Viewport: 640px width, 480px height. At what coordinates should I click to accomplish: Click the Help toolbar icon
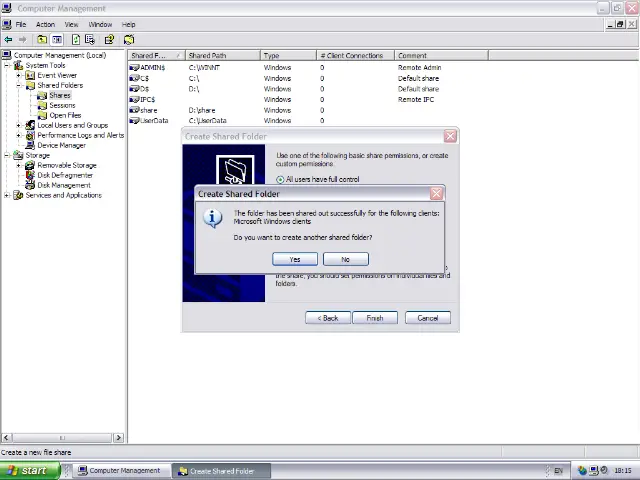coord(108,40)
